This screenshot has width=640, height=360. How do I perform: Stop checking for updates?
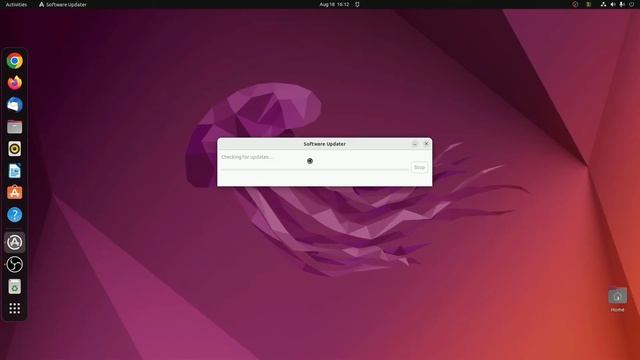click(419, 167)
